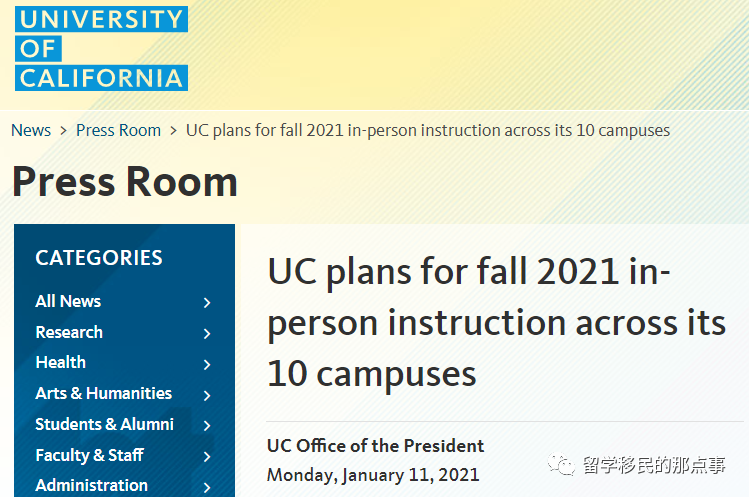The height and width of the screenshot is (497, 749).
Task: Click chevron next to Students & Alumni
Action: pos(207,425)
